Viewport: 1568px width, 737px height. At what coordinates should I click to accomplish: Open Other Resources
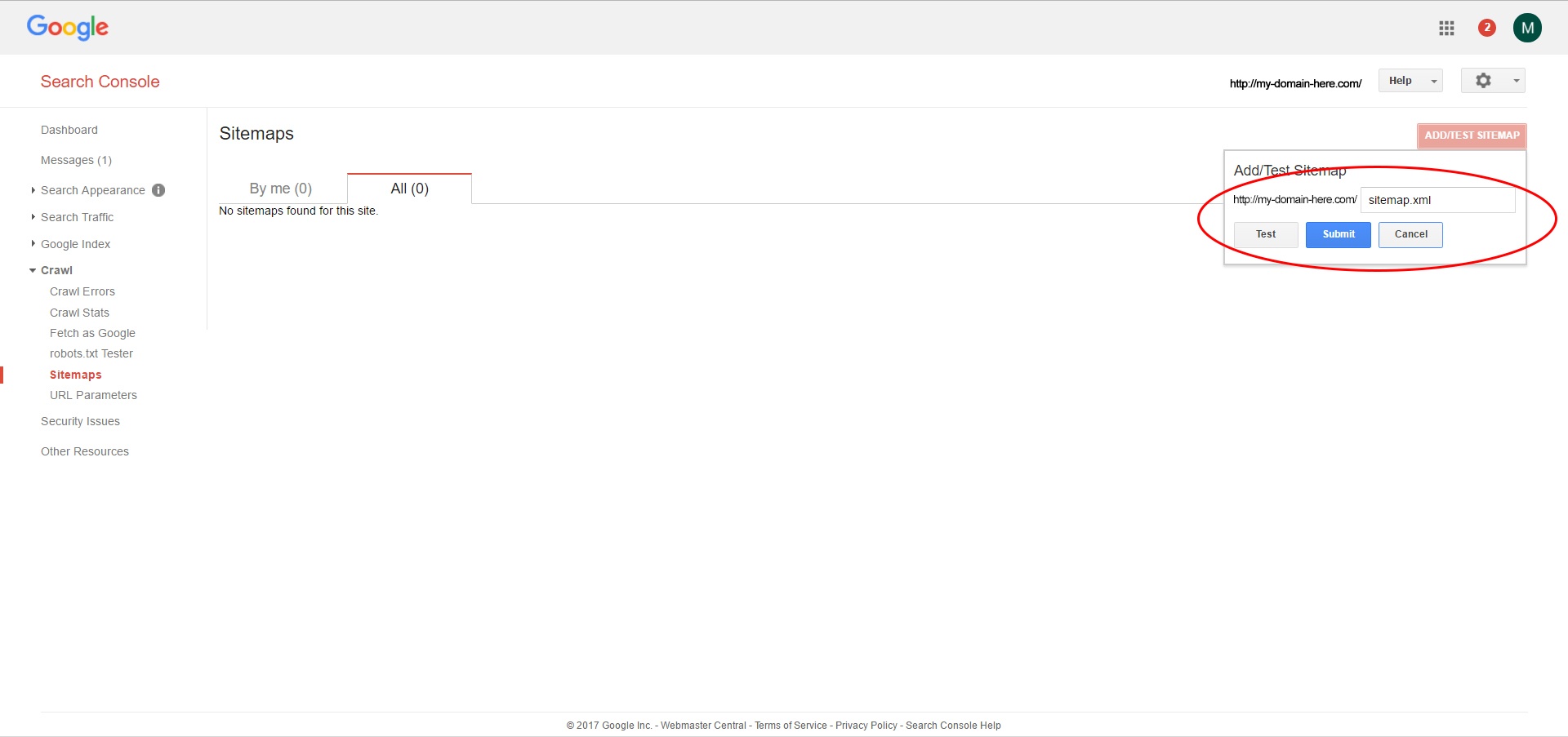point(85,451)
